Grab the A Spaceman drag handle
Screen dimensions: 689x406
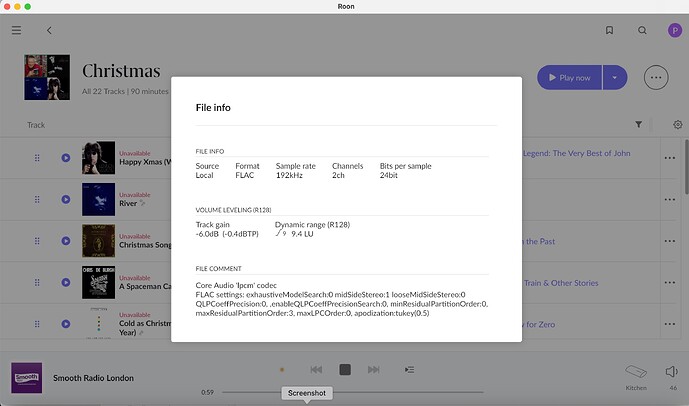37,282
